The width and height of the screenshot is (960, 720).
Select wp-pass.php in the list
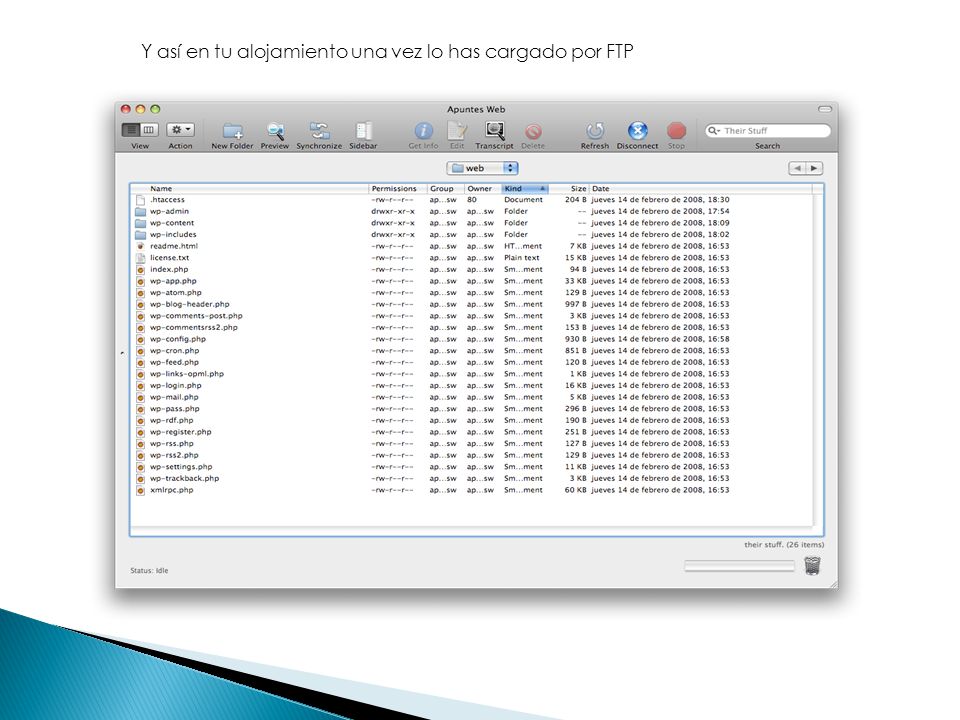[471, 409]
